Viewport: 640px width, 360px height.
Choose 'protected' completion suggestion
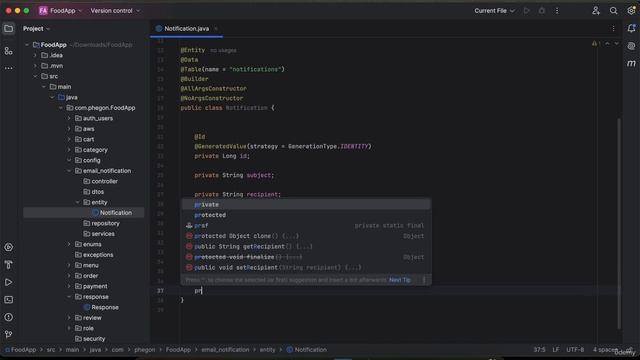click(306, 215)
